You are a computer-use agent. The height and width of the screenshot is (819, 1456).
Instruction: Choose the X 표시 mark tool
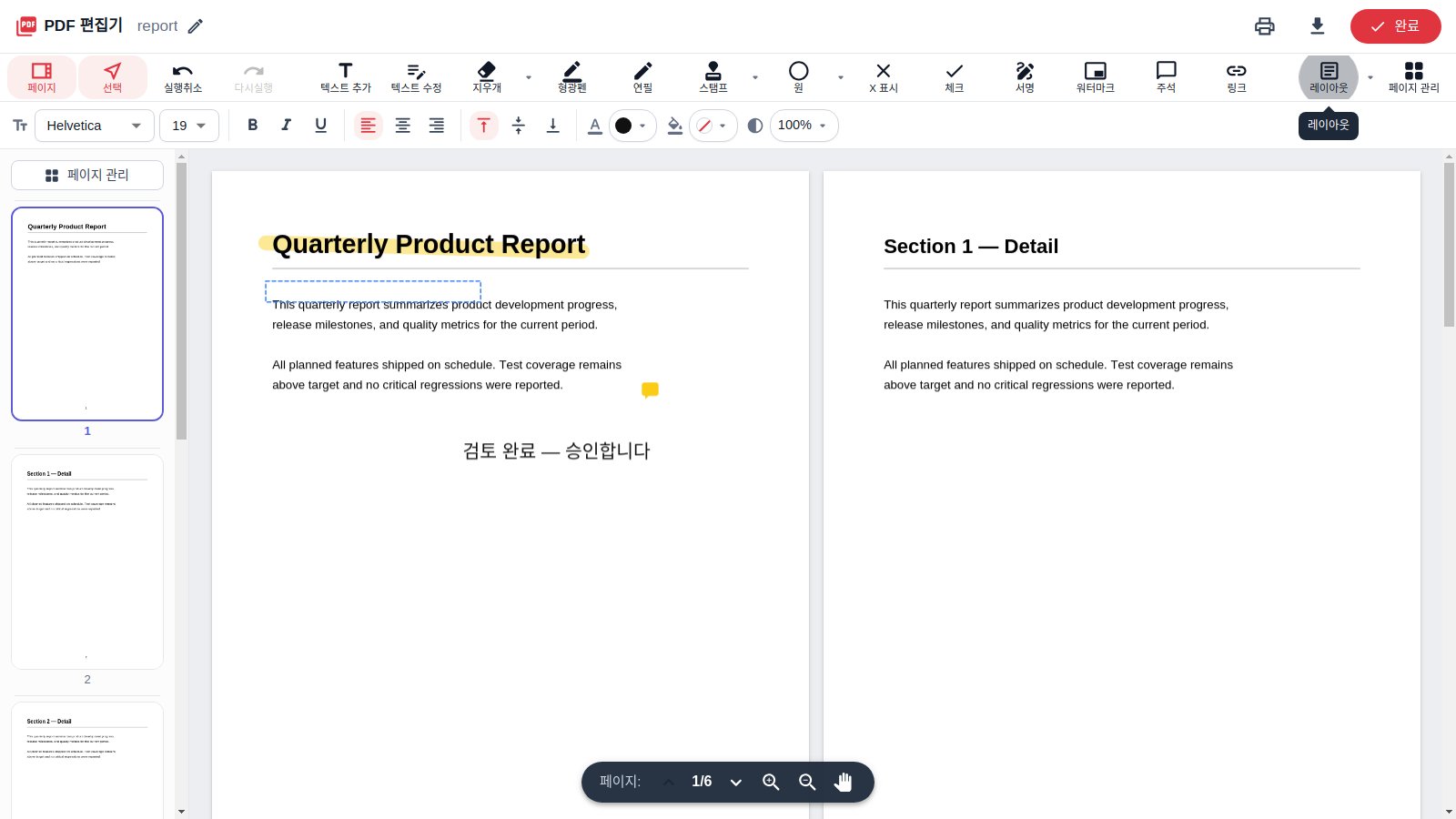point(884,77)
